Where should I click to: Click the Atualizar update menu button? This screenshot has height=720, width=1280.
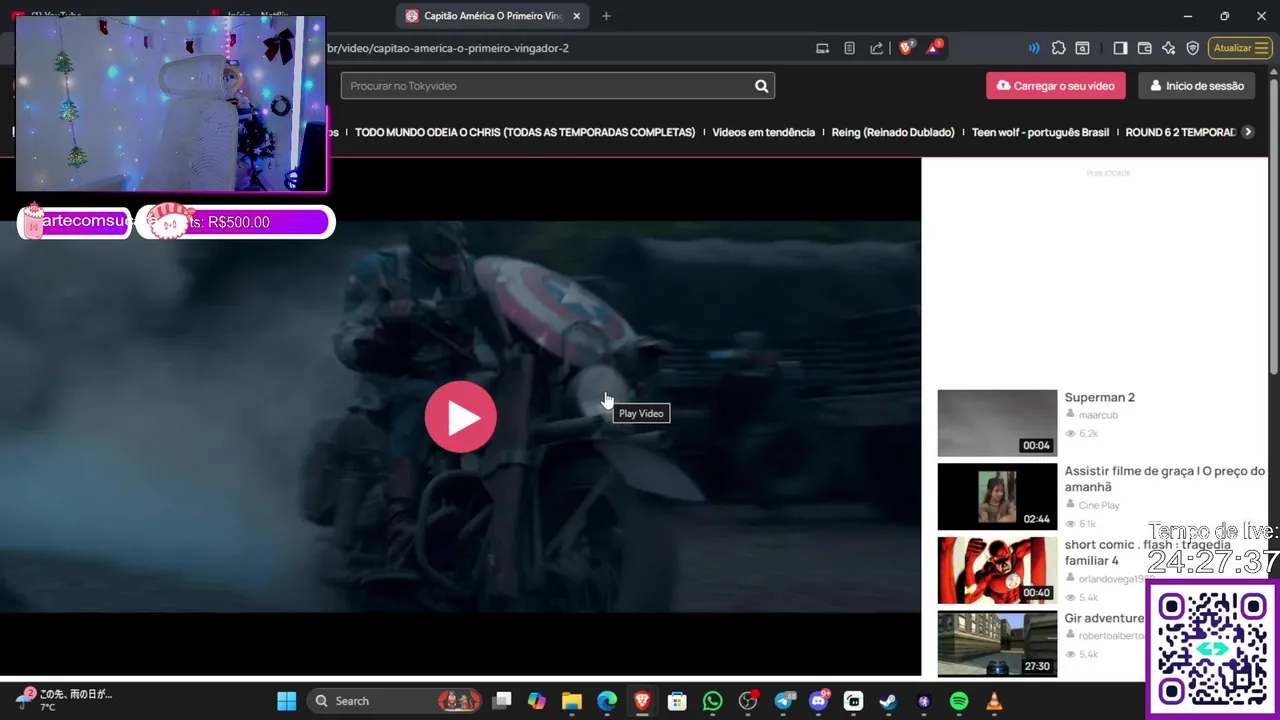coord(1240,48)
